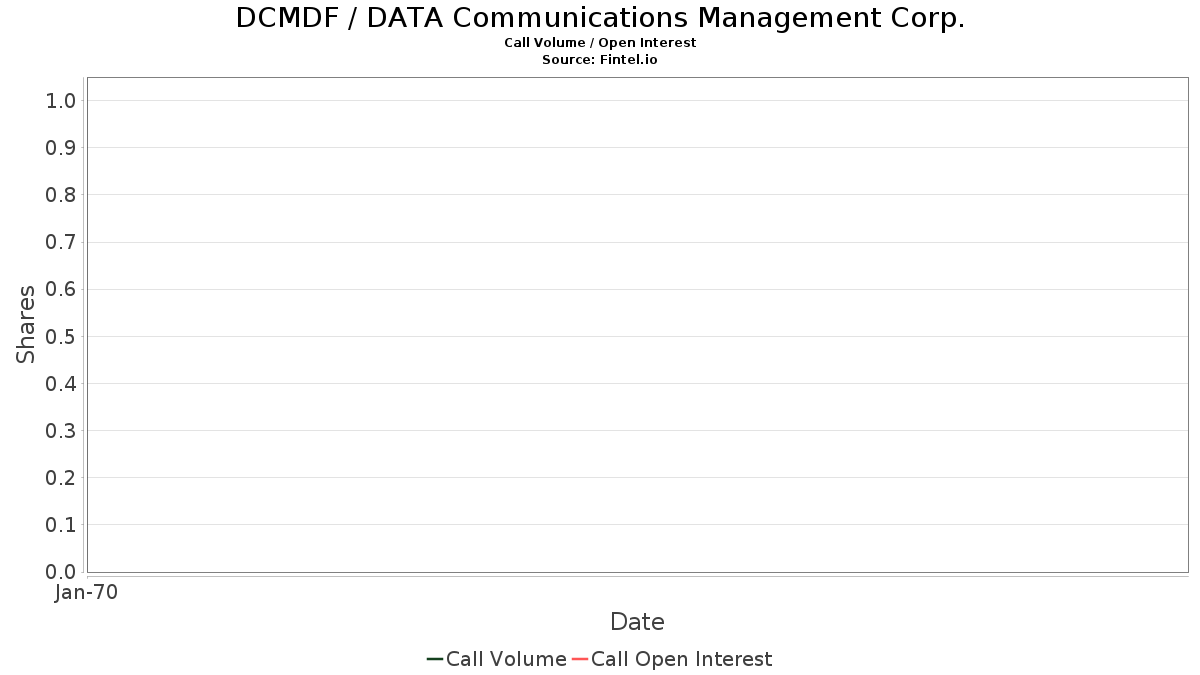
Task: Click the 0.8 y-axis tick label
Action: tap(61, 195)
